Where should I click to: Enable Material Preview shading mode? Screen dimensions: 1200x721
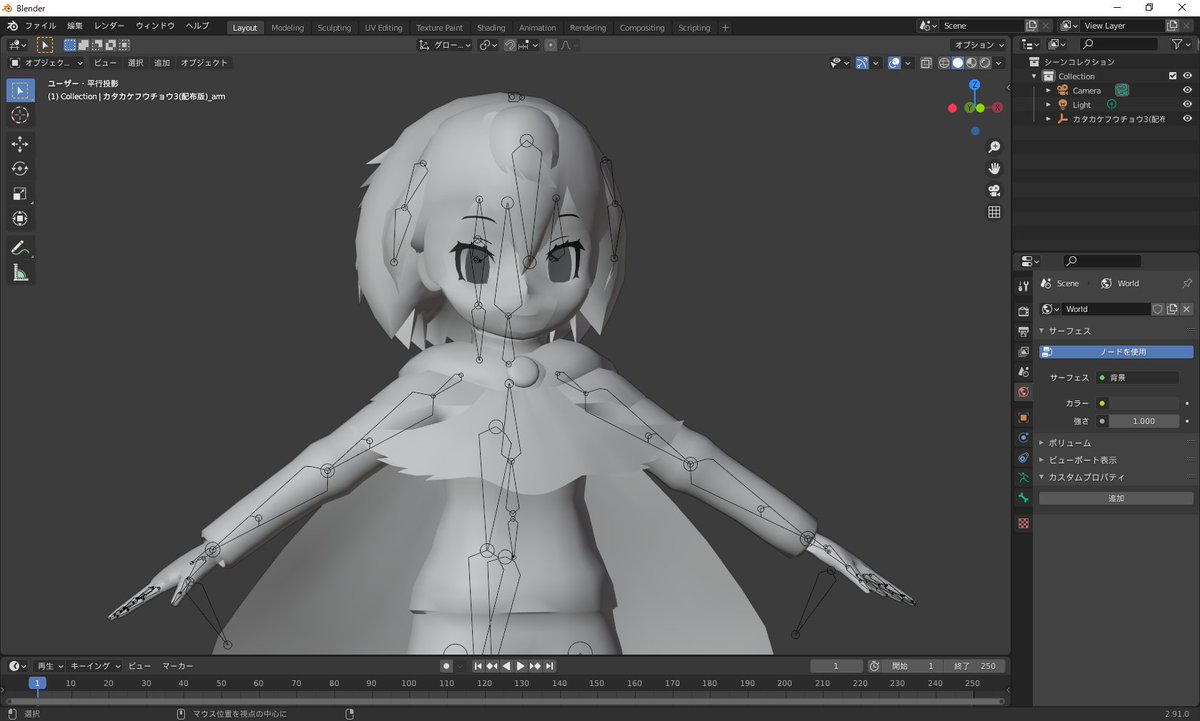tap(969, 63)
